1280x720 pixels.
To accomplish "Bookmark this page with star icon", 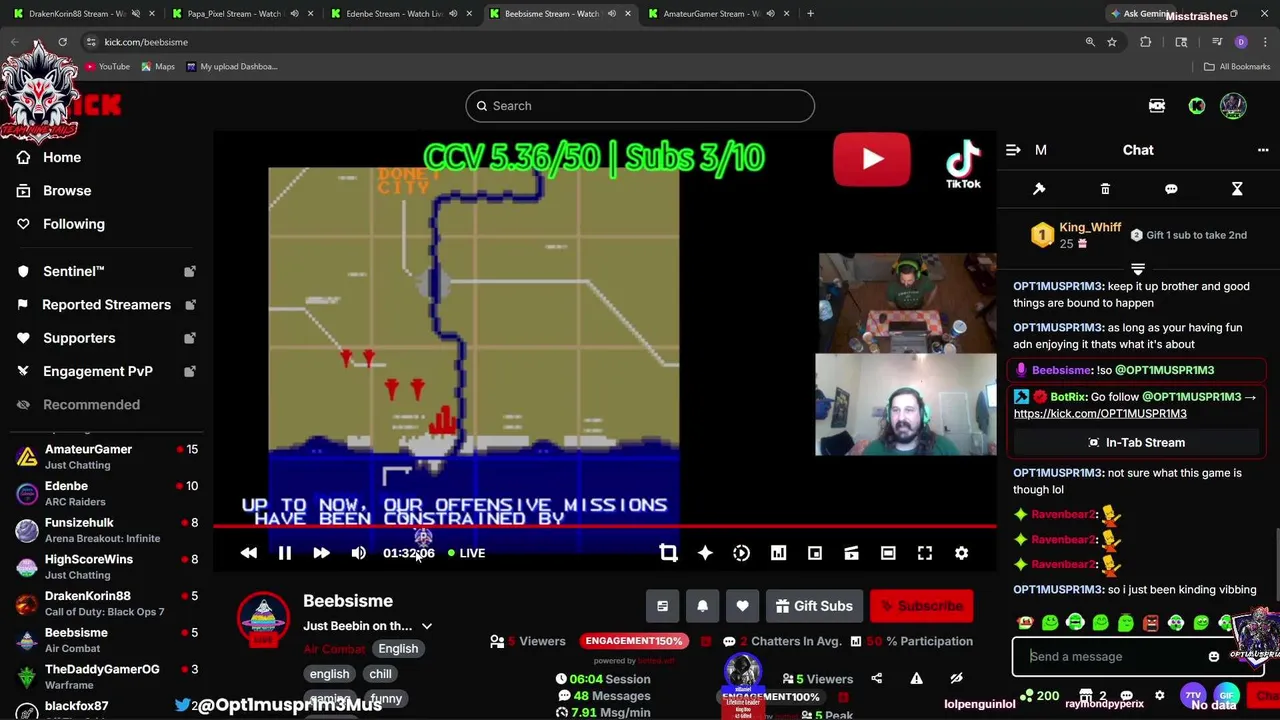I will click(1112, 42).
